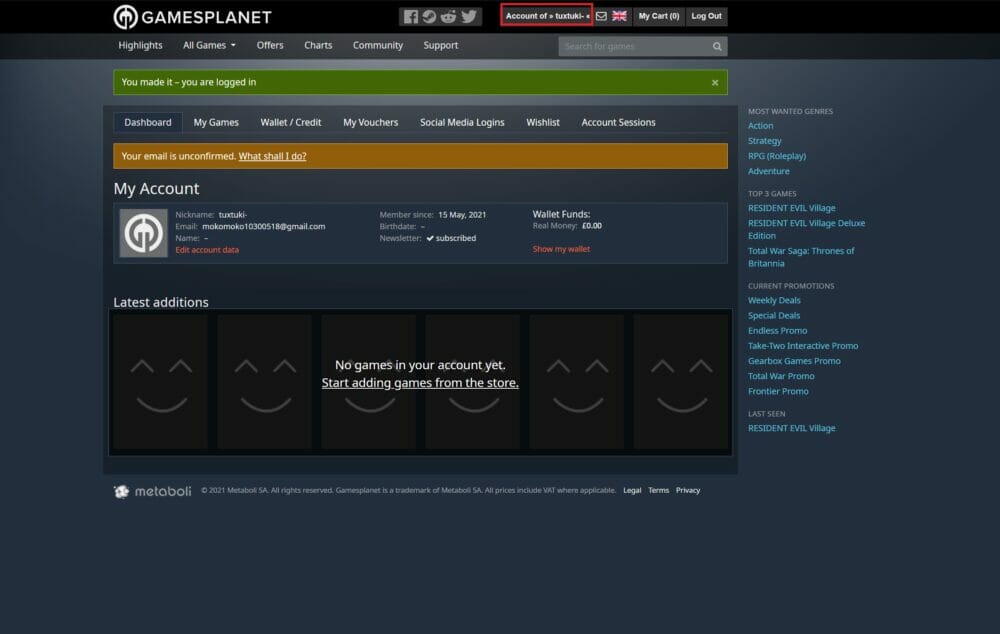Screen dimensions: 1000x634
Task: Open the 'What shall I do?' link
Action: (x=272, y=156)
